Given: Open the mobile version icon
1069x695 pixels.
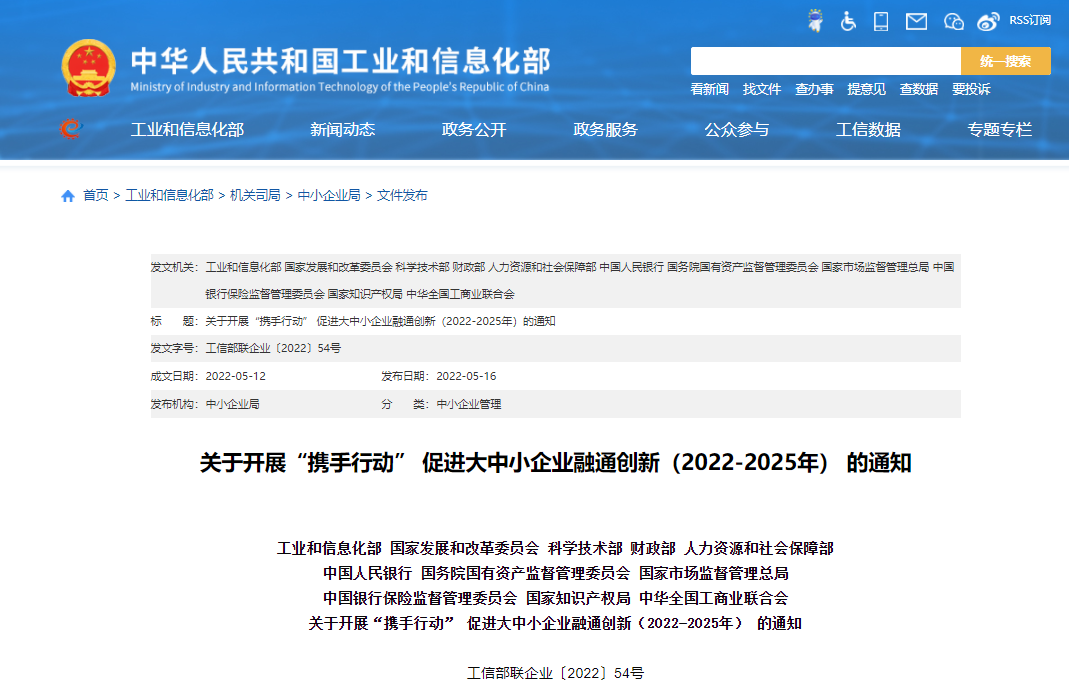Looking at the screenshot, I should pos(881,21).
